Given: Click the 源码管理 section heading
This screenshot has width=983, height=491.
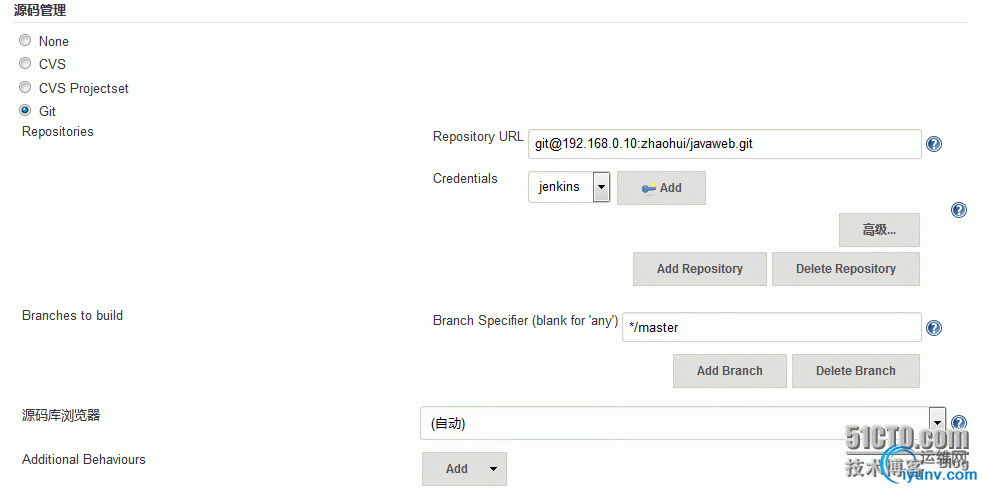Looking at the screenshot, I should (x=40, y=10).
